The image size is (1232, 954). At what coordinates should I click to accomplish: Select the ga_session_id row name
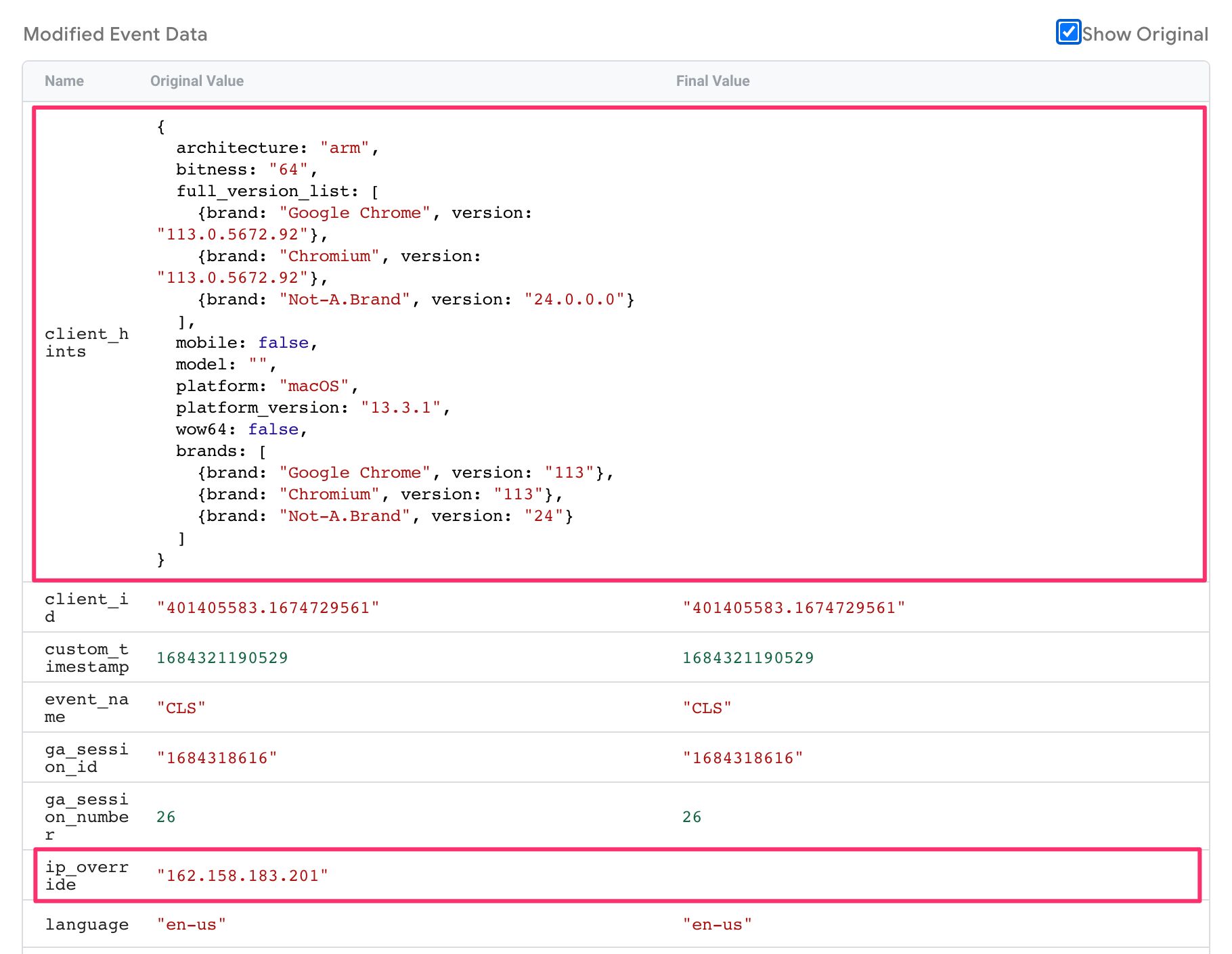(87, 758)
